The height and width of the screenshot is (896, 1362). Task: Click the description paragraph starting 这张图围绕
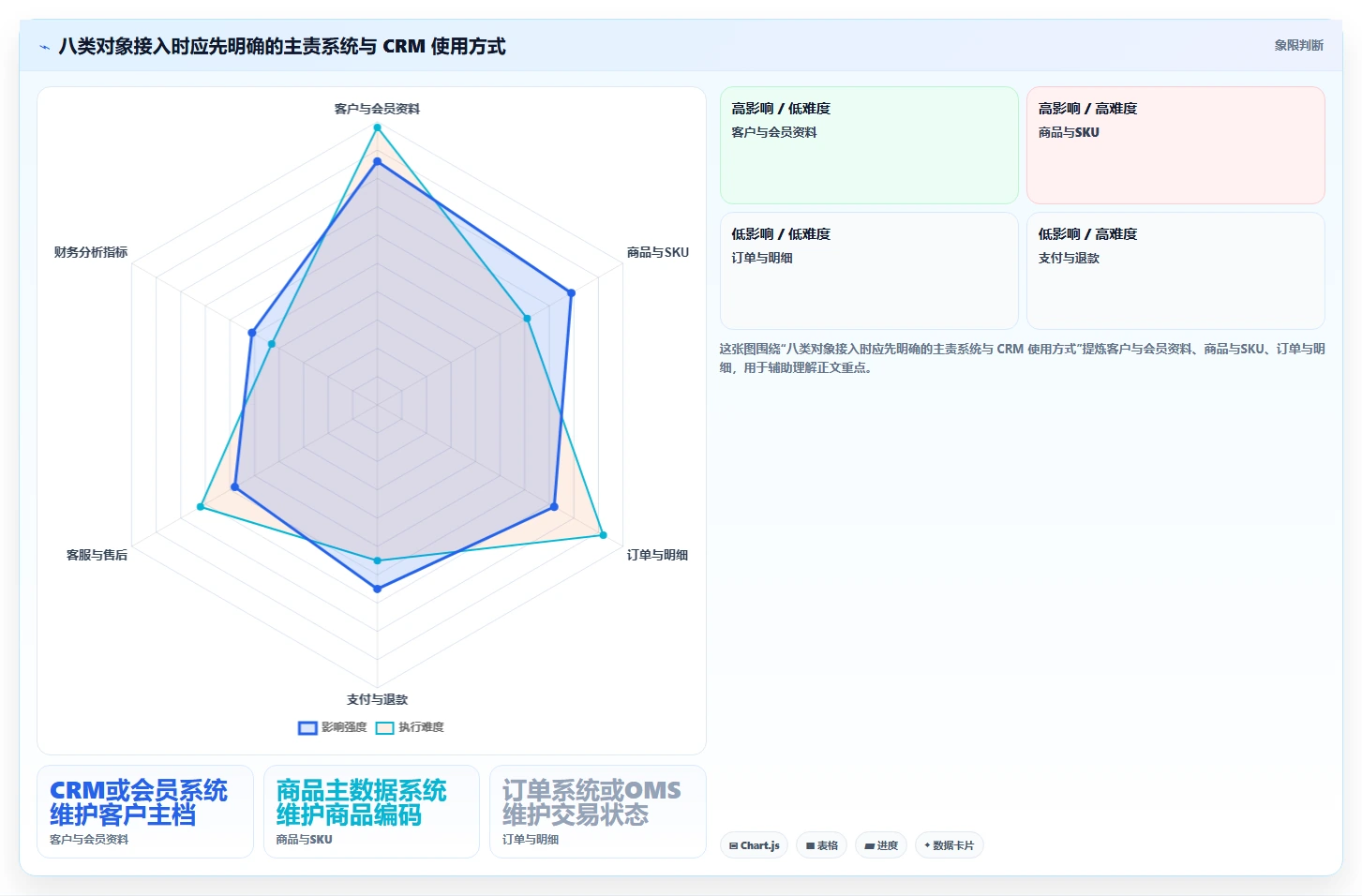[x=1022, y=358]
